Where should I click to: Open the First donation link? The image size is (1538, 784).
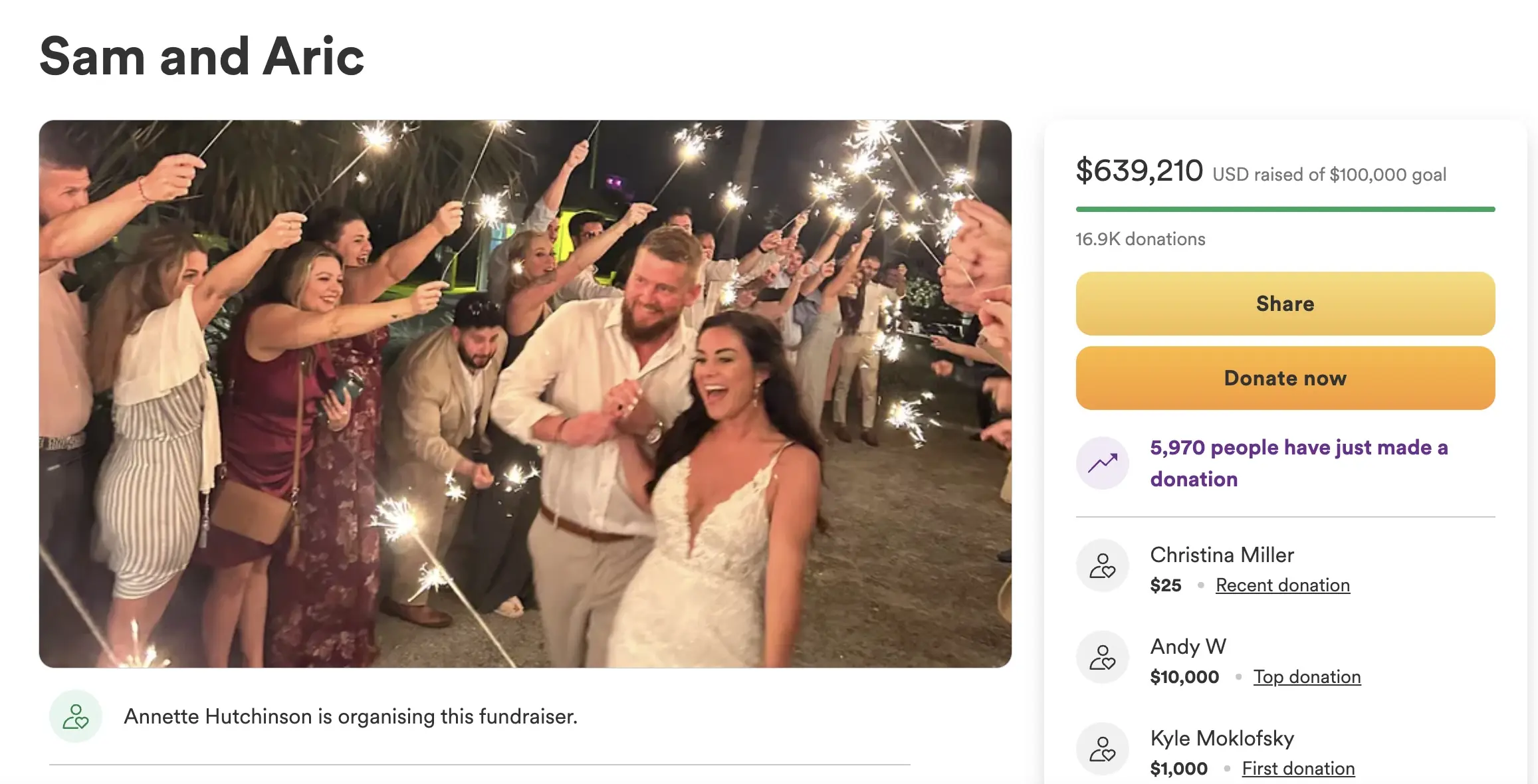tap(1297, 769)
